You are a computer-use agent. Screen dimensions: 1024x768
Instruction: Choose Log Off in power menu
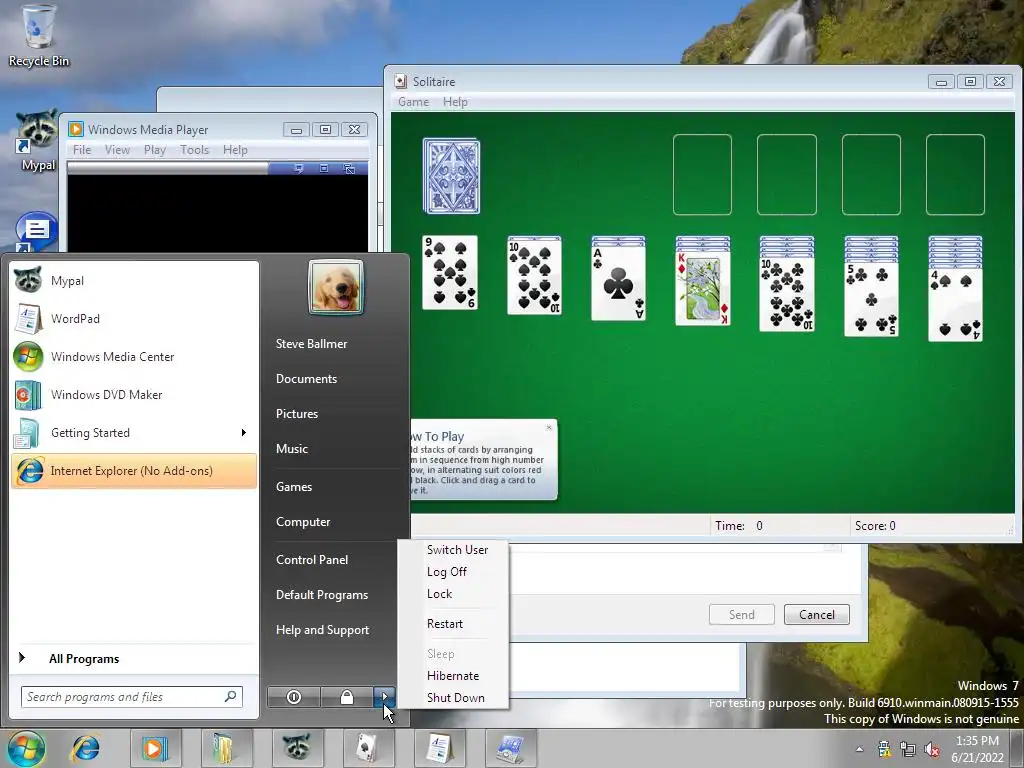(447, 572)
